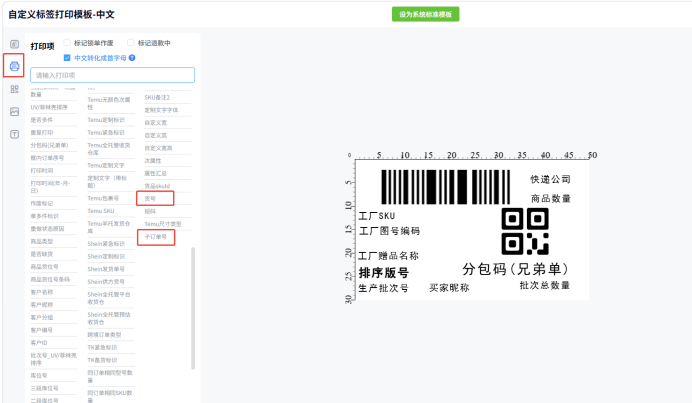The image size is (692, 403).
Task: Add the 重复打印 print item
Action: pyautogui.click(x=41, y=132)
